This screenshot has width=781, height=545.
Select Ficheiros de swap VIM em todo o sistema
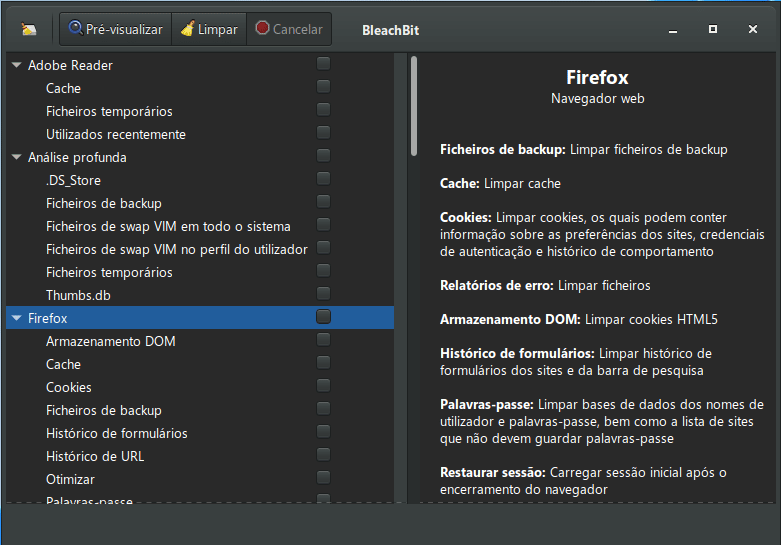(x=168, y=226)
